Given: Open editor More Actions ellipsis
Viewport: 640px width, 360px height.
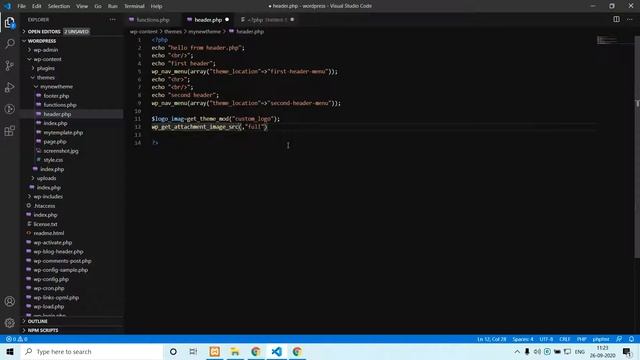Looking at the screenshot, I should (x=630, y=19).
